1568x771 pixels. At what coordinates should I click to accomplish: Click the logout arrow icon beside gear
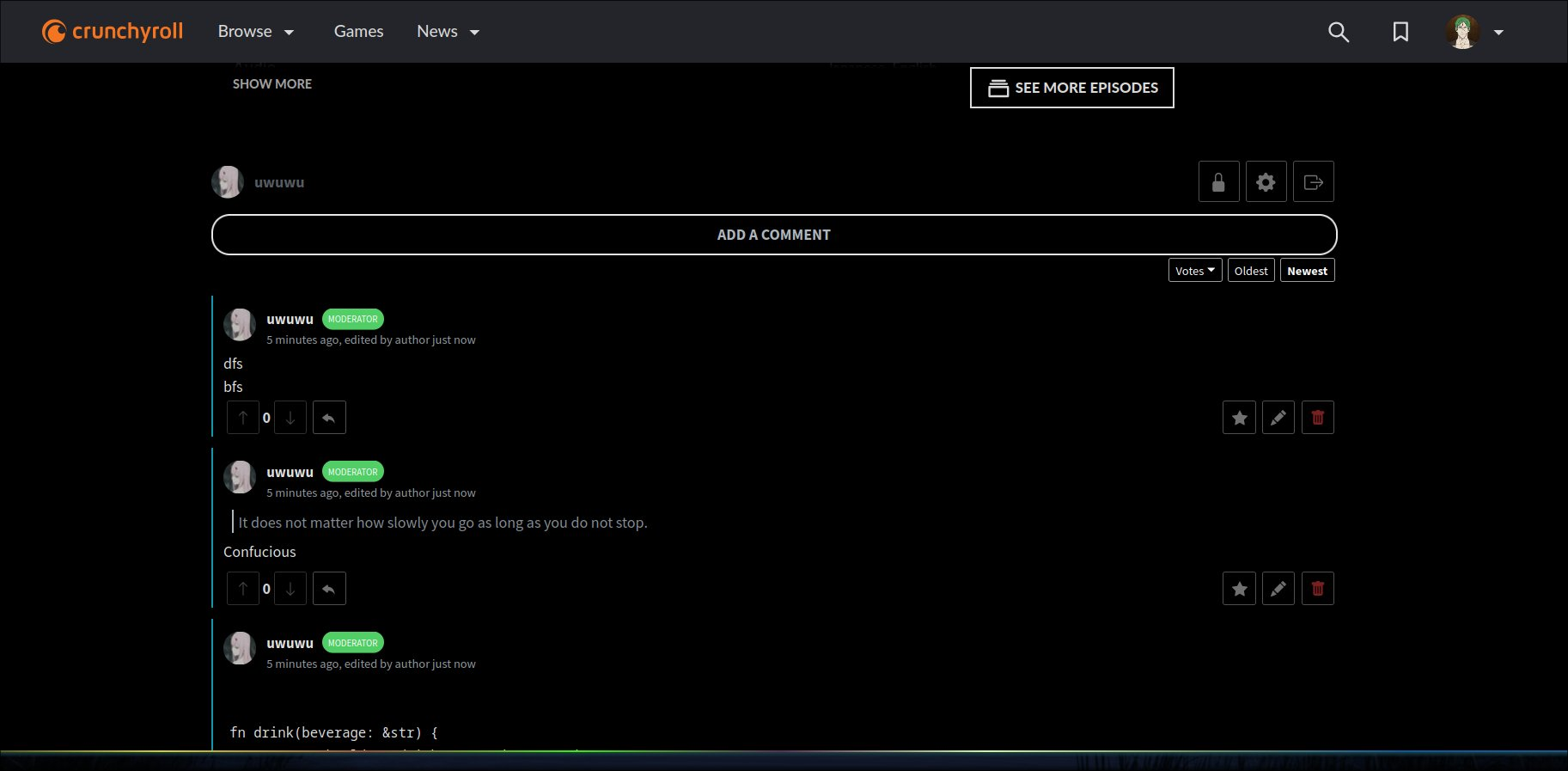click(x=1313, y=182)
